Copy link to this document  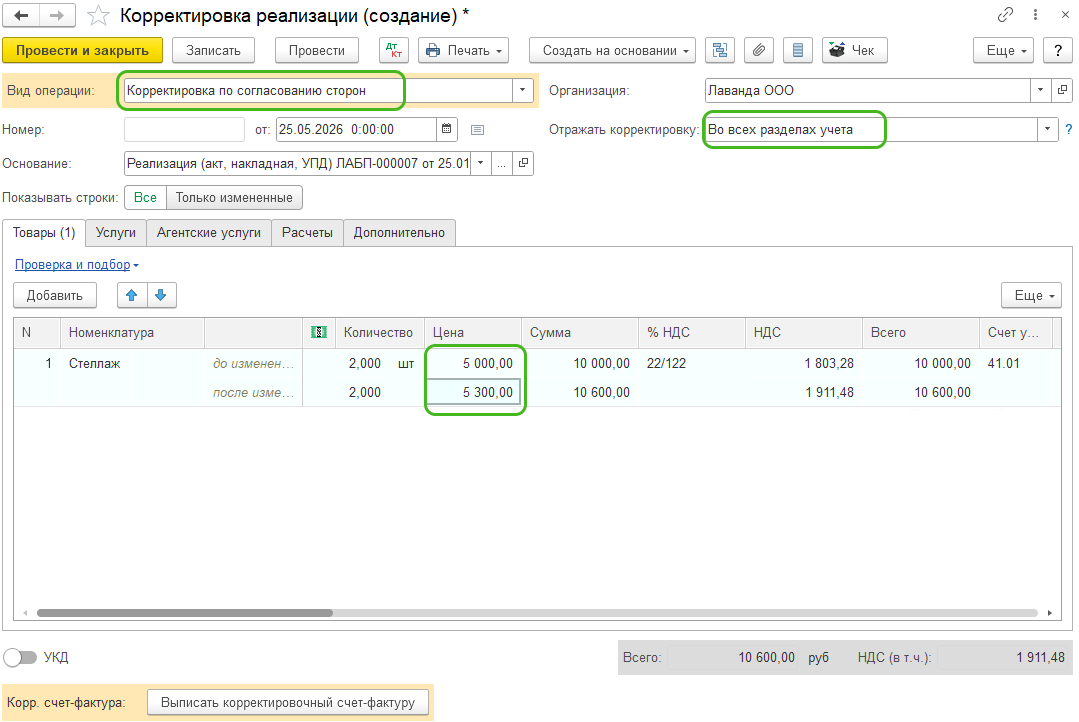[x=1005, y=14]
